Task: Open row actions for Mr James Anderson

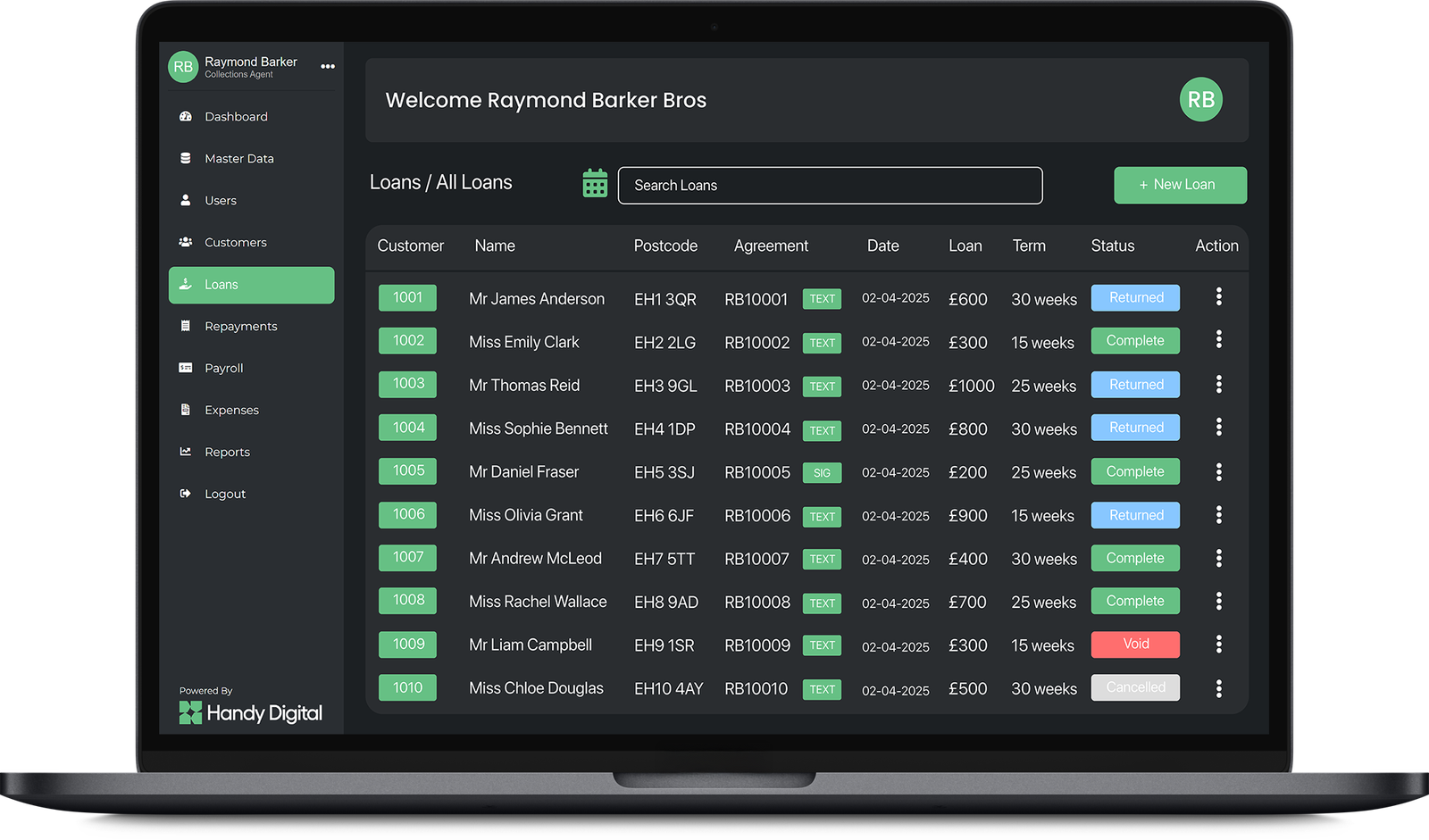Action: (1218, 297)
